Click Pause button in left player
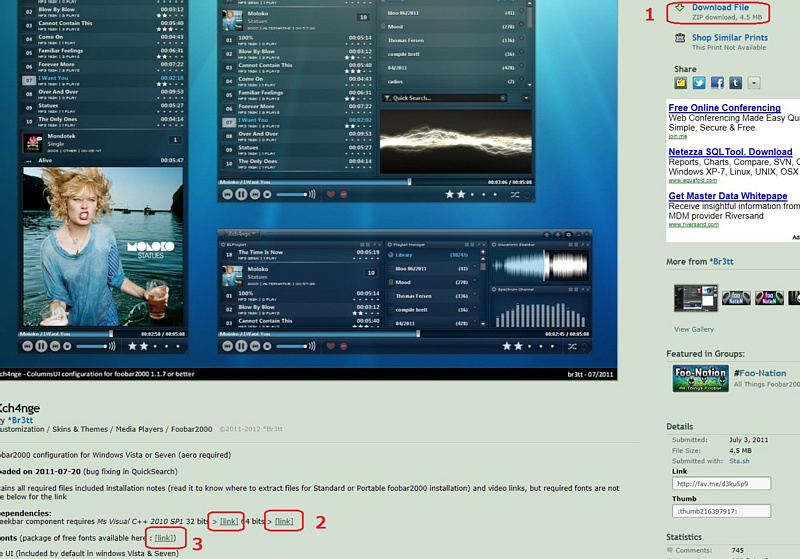 [41, 346]
